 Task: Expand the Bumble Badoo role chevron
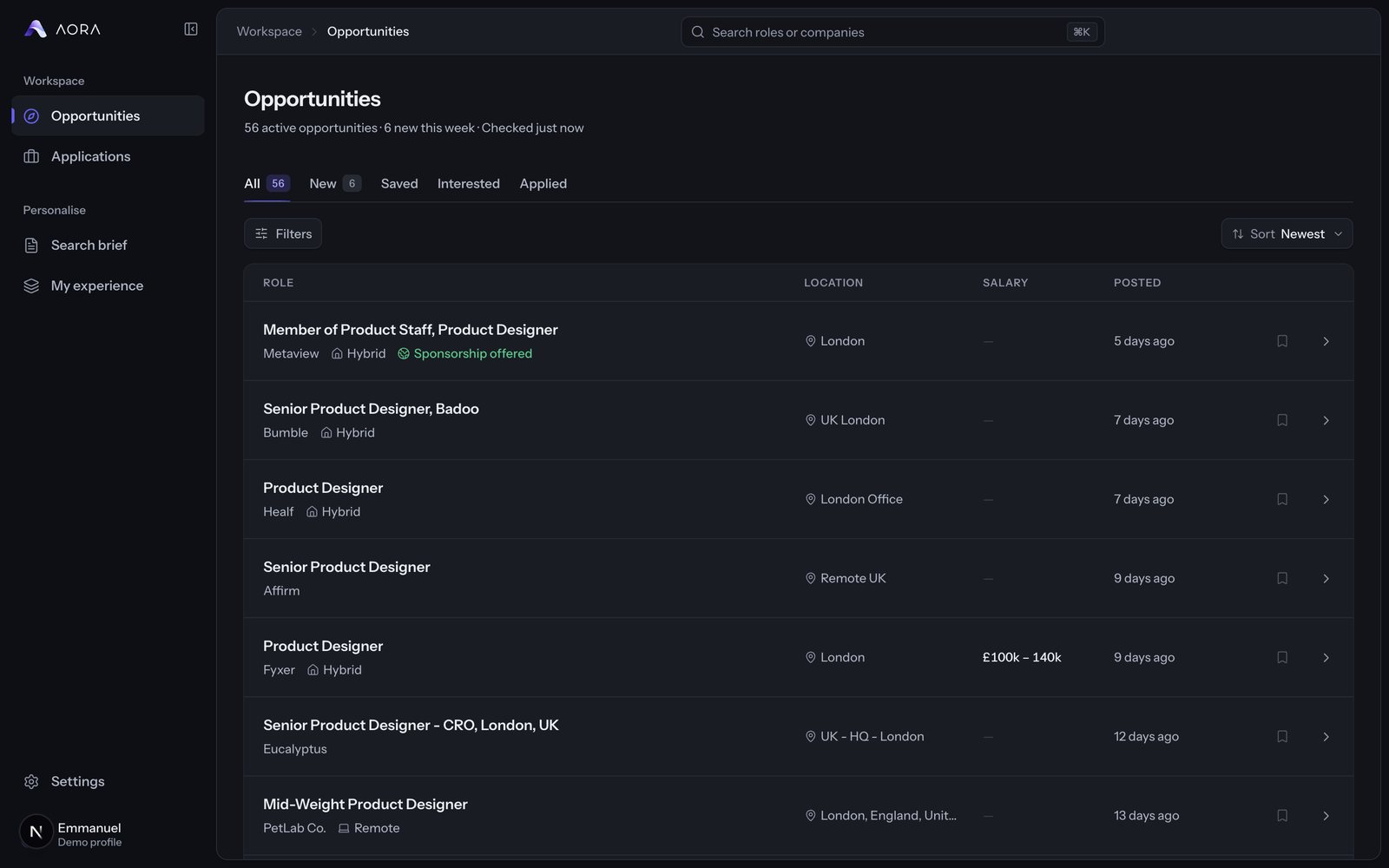1326,420
